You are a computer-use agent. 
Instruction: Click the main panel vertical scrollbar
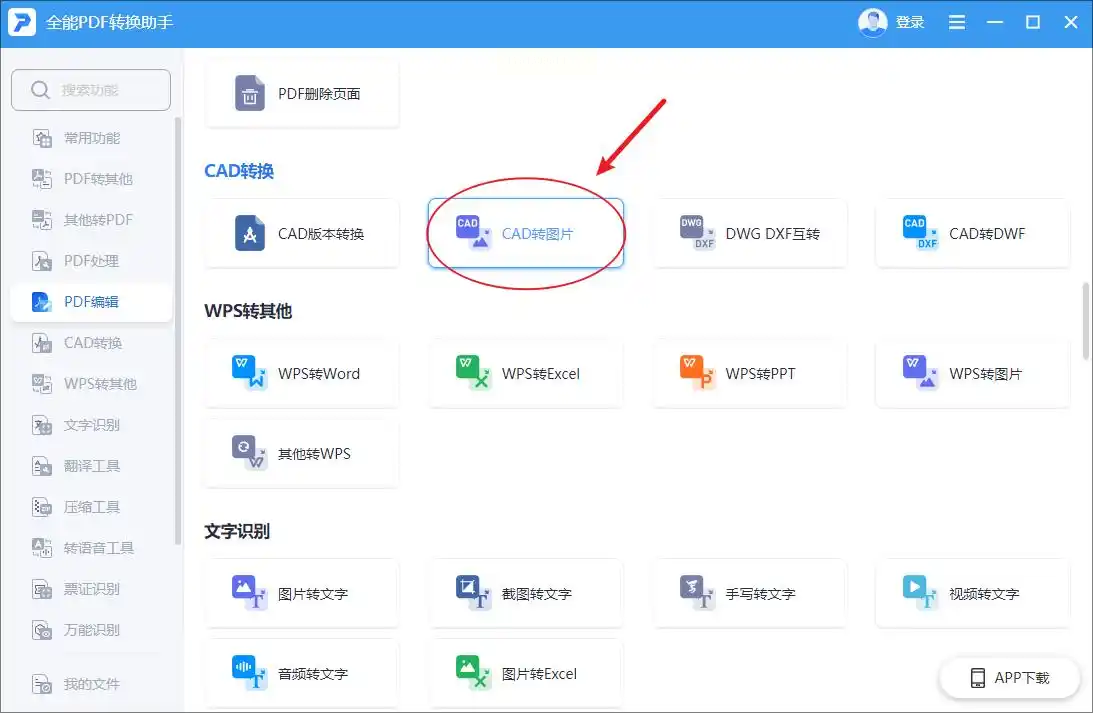pos(1085,321)
